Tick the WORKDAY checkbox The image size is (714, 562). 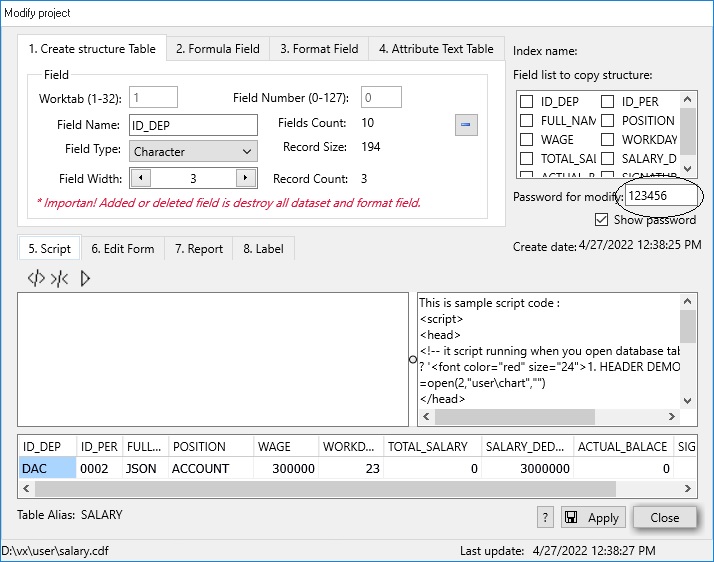pyautogui.click(x=607, y=139)
